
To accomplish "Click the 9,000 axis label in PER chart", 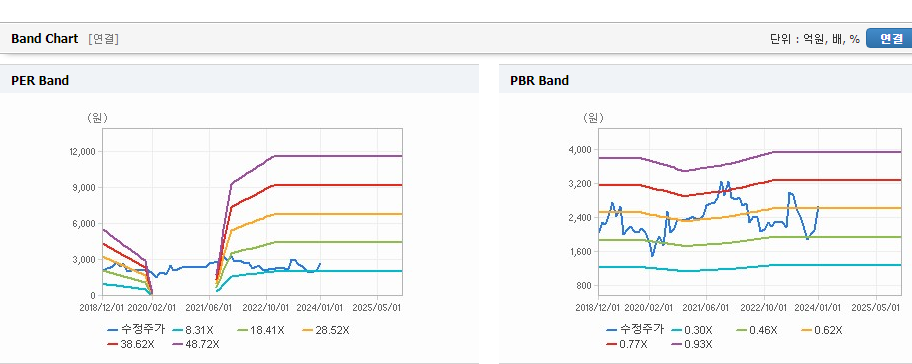I will [84, 188].
